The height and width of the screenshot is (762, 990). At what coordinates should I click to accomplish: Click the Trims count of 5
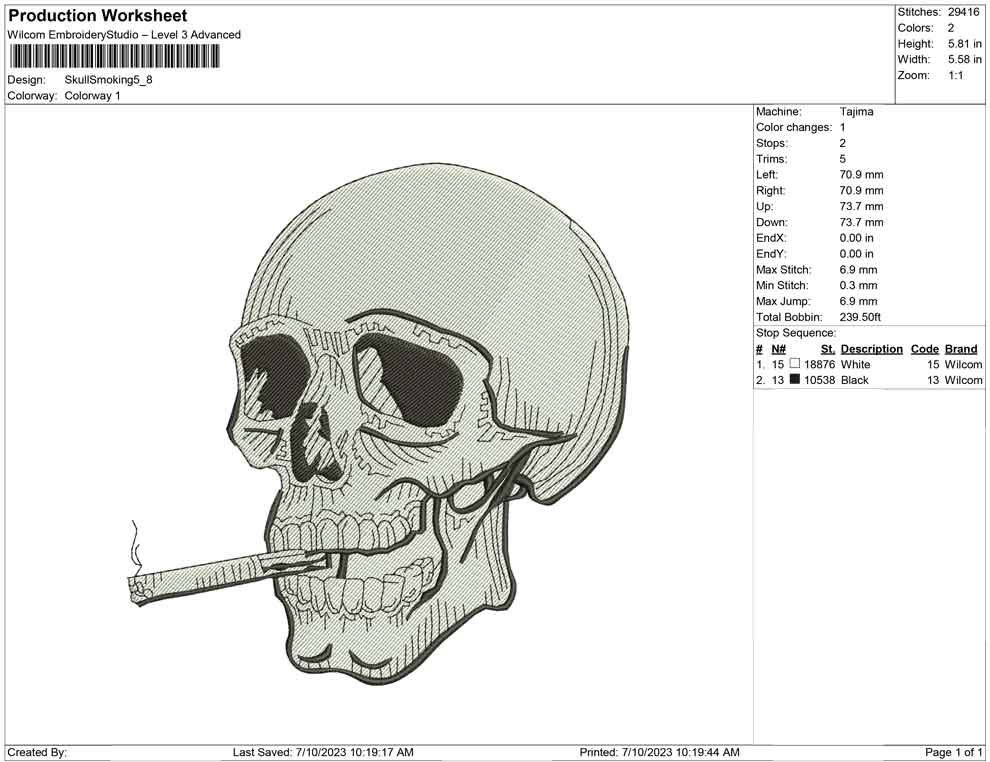tap(842, 158)
